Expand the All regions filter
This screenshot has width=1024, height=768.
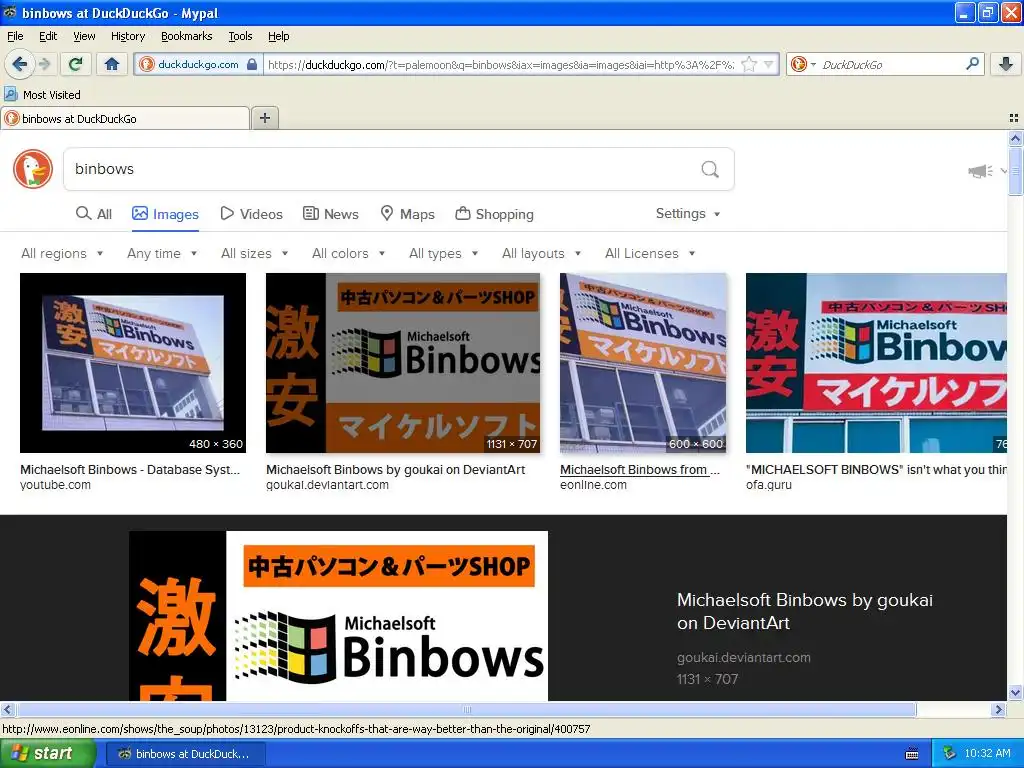click(62, 253)
